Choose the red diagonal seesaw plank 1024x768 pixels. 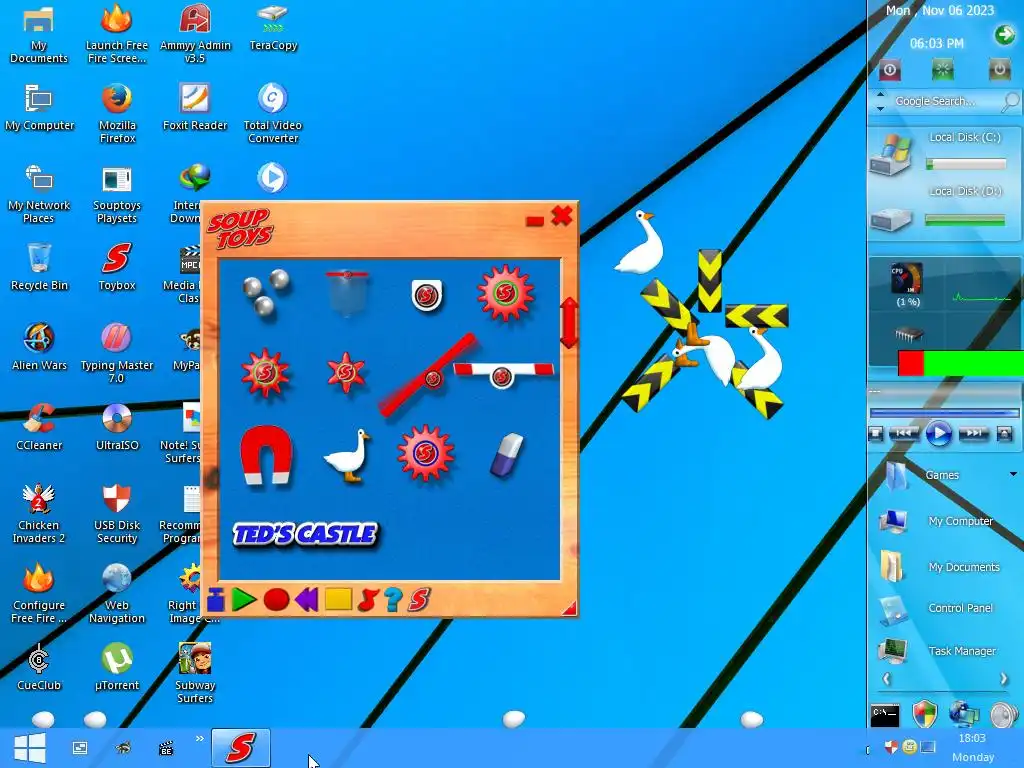[x=428, y=375]
